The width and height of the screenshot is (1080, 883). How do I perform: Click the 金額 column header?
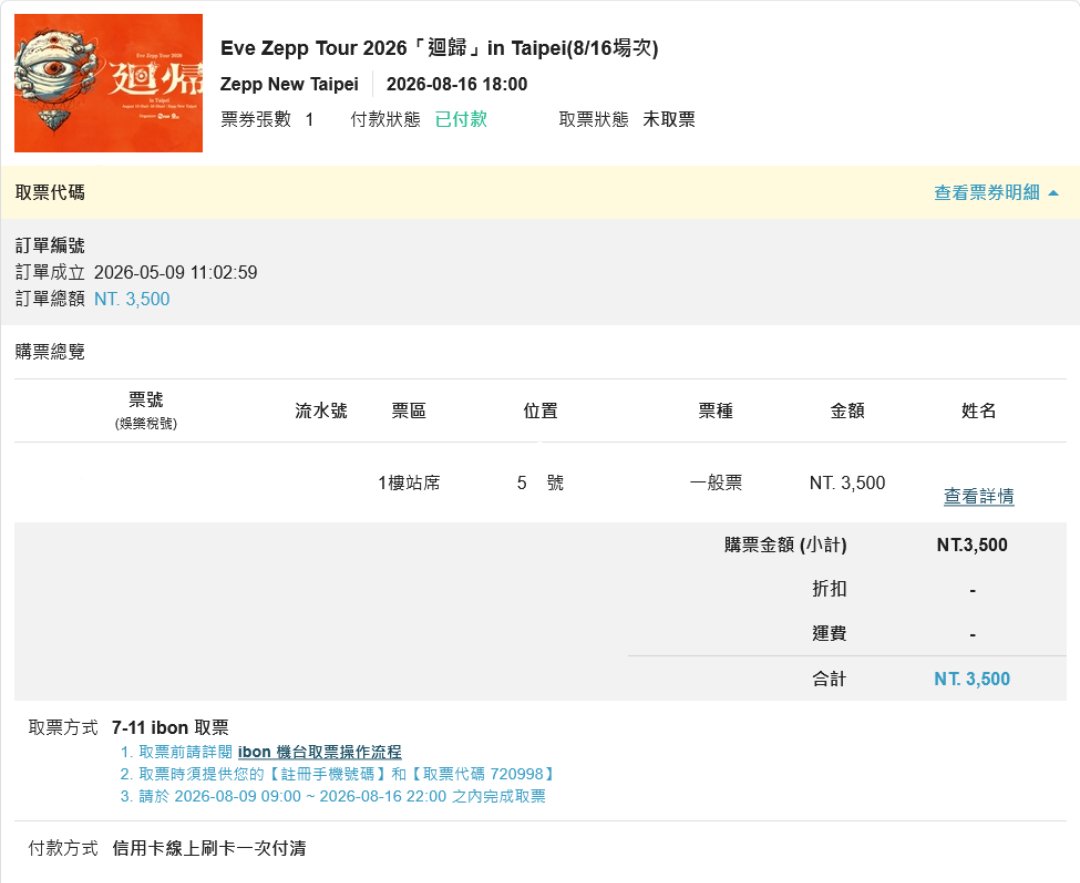pos(847,411)
